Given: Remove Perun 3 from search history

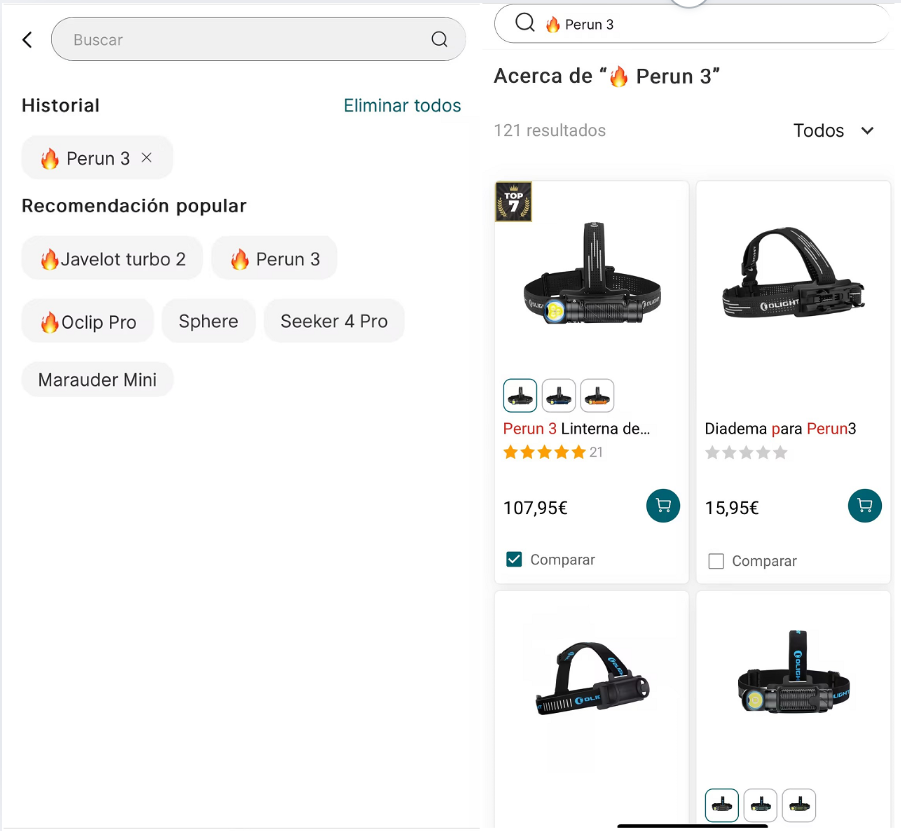Looking at the screenshot, I should point(147,157).
